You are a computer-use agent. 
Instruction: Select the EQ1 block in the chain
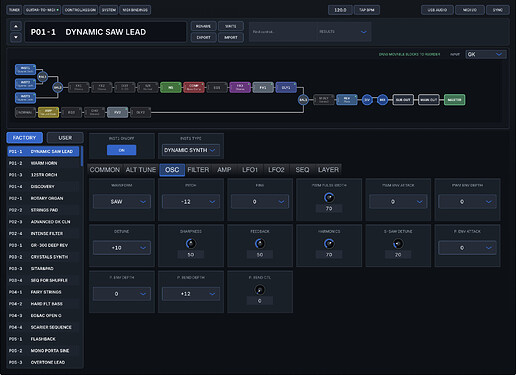pyautogui.click(x=217, y=87)
